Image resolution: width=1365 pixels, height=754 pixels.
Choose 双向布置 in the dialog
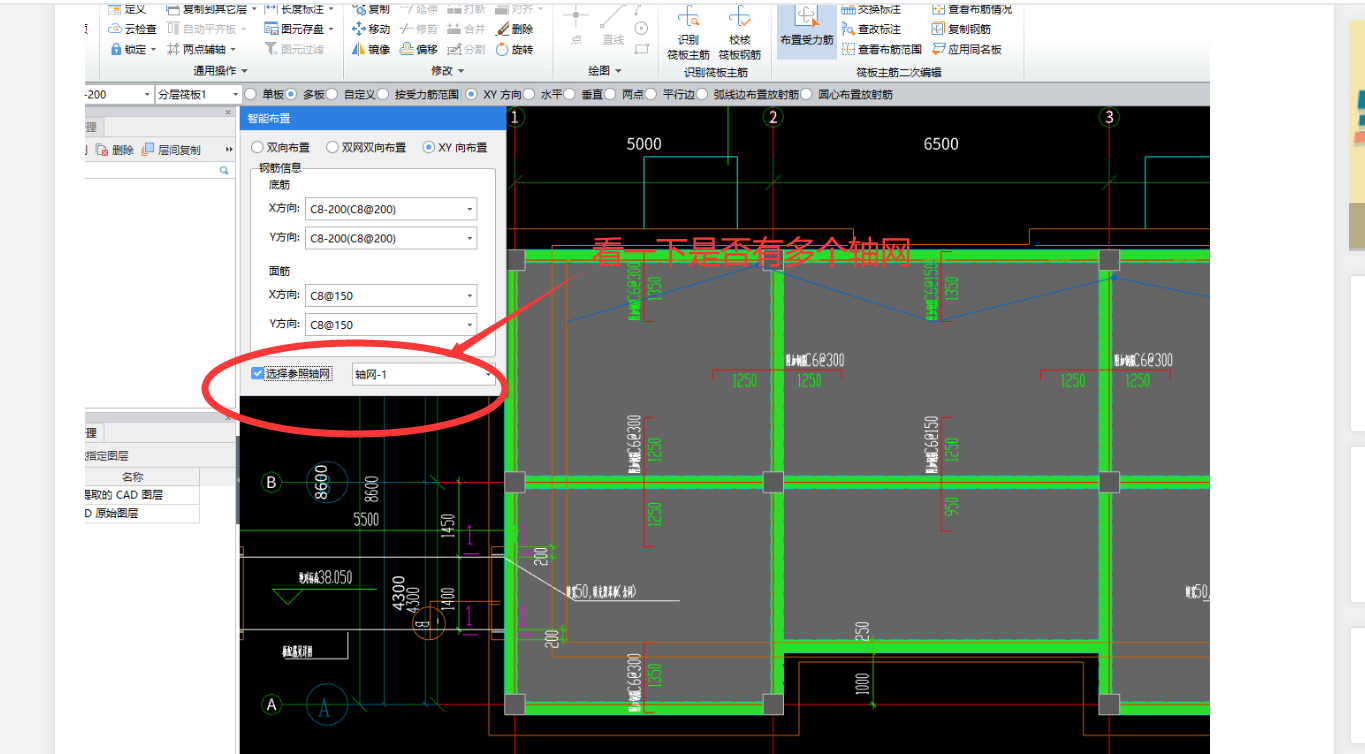[x=280, y=147]
